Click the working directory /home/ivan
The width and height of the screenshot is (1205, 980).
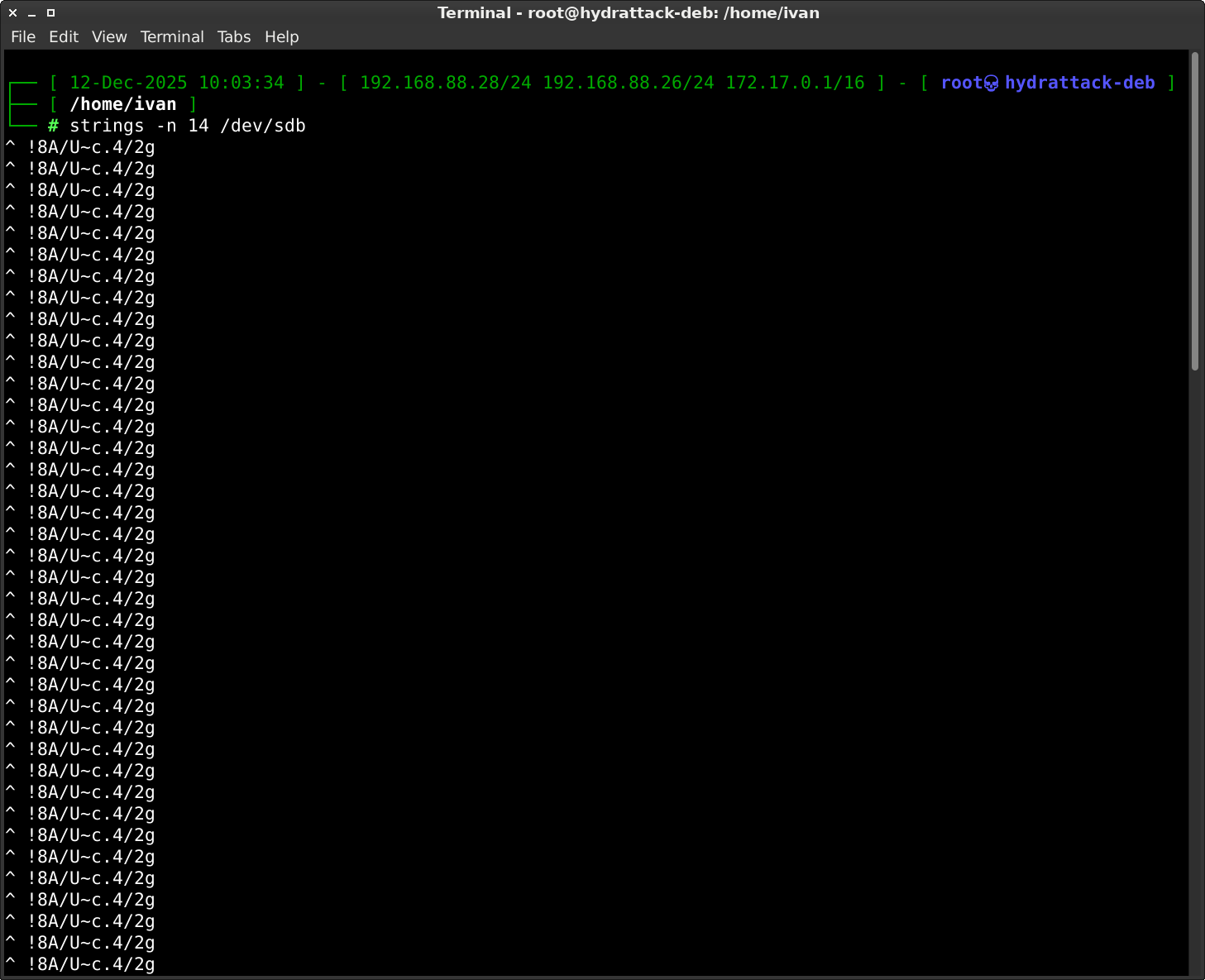pyautogui.click(x=123, y=104)
